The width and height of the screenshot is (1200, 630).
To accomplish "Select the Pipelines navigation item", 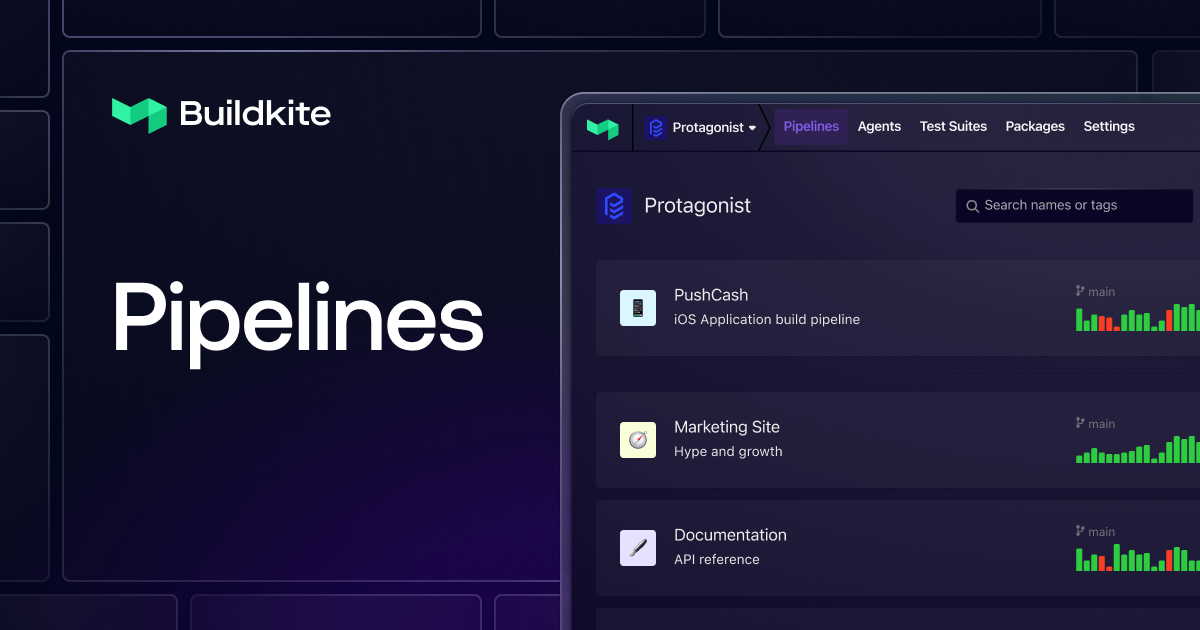I will (x=810, y=126).
